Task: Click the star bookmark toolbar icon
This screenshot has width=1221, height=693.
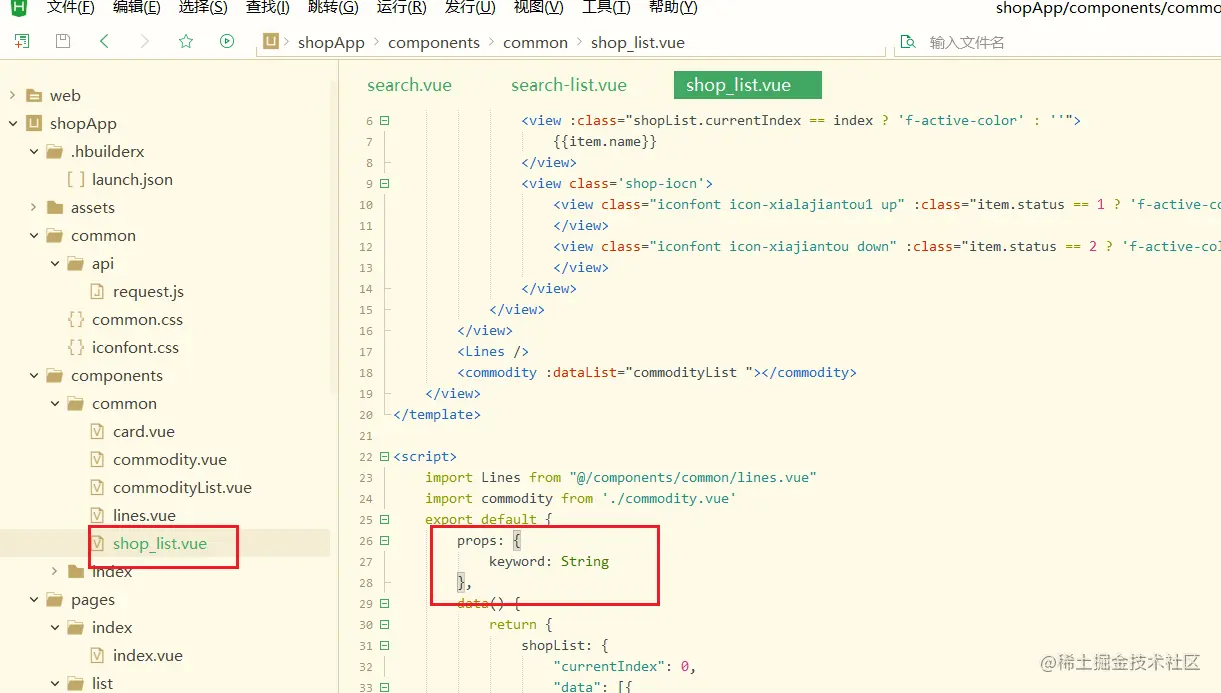Action: [185, 41]
